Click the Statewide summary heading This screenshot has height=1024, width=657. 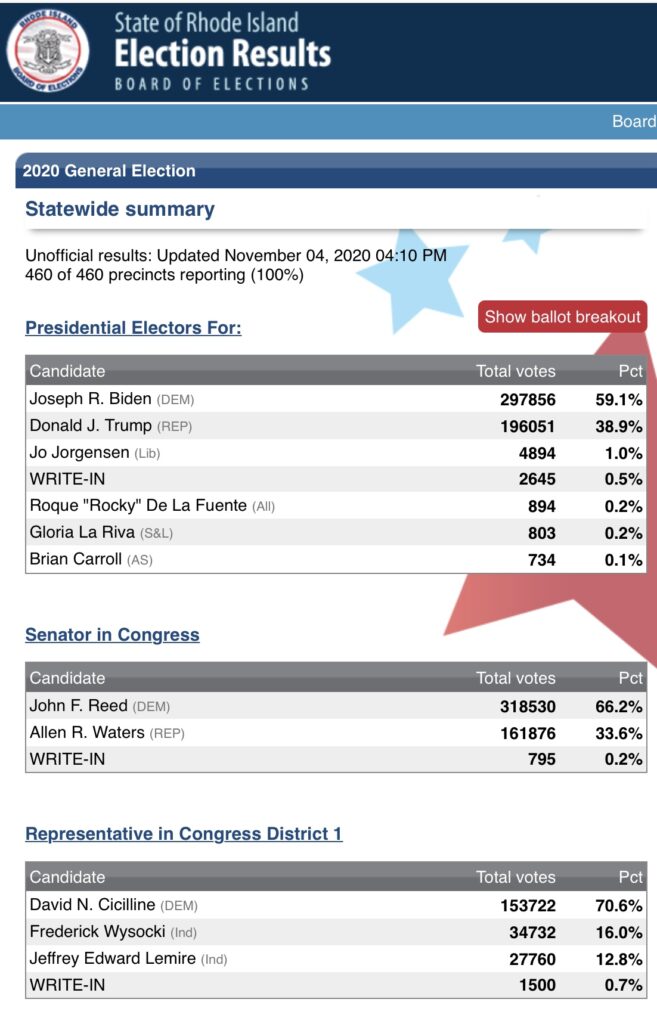[x=120, y=209]
